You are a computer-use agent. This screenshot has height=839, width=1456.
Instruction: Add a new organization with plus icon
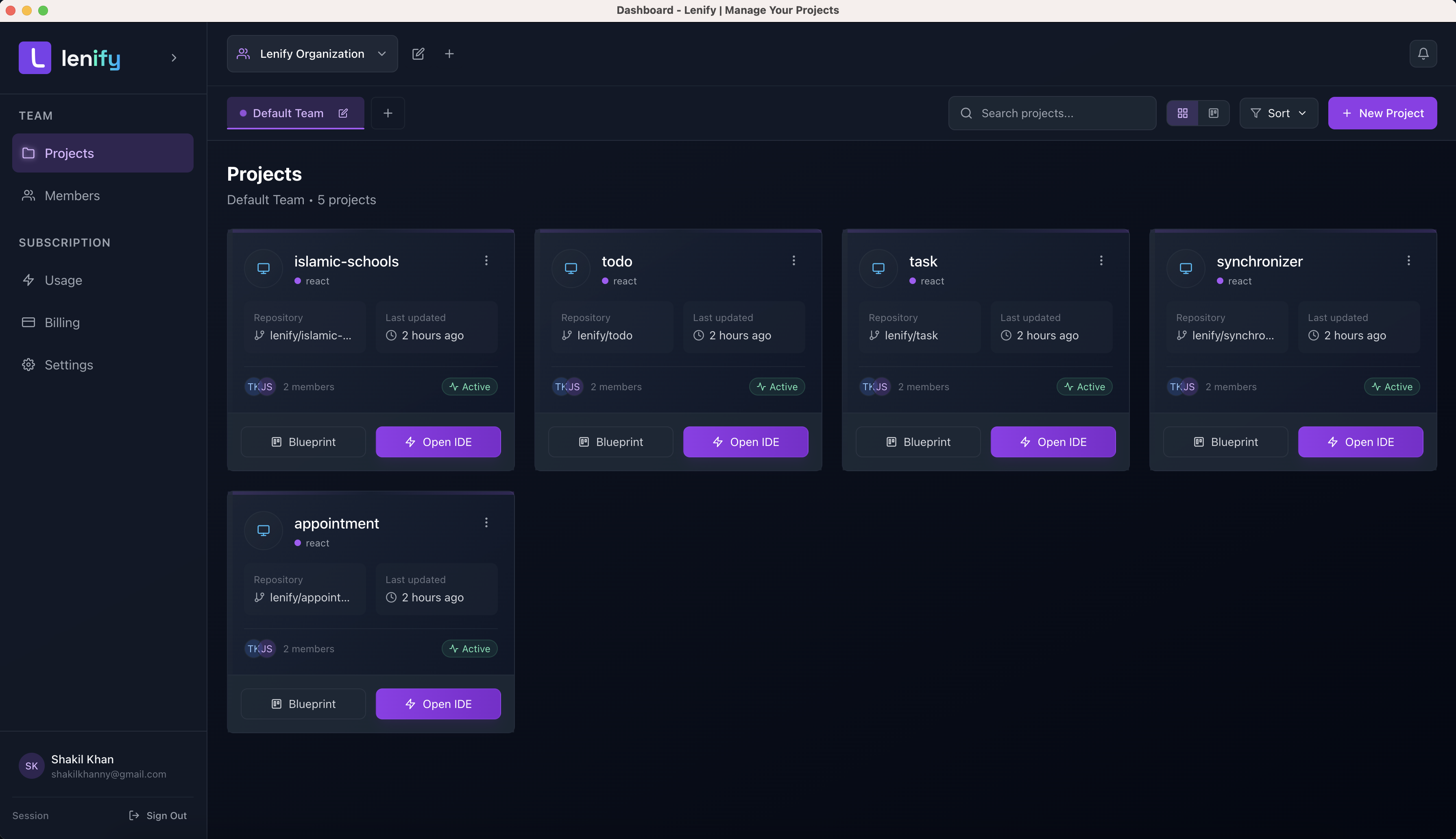point(449,54)
